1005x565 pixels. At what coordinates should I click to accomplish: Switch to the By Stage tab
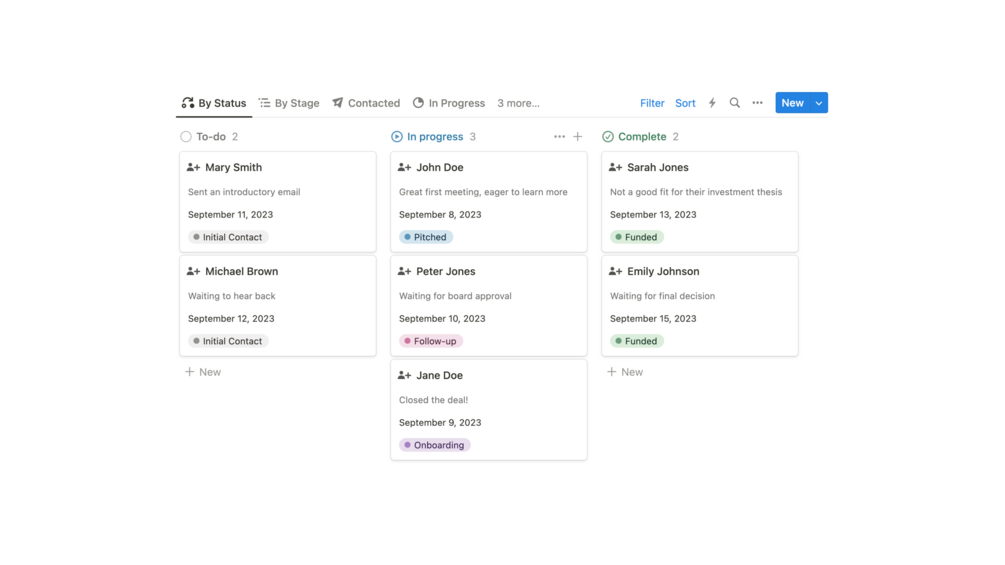click(x=289, y=103)
